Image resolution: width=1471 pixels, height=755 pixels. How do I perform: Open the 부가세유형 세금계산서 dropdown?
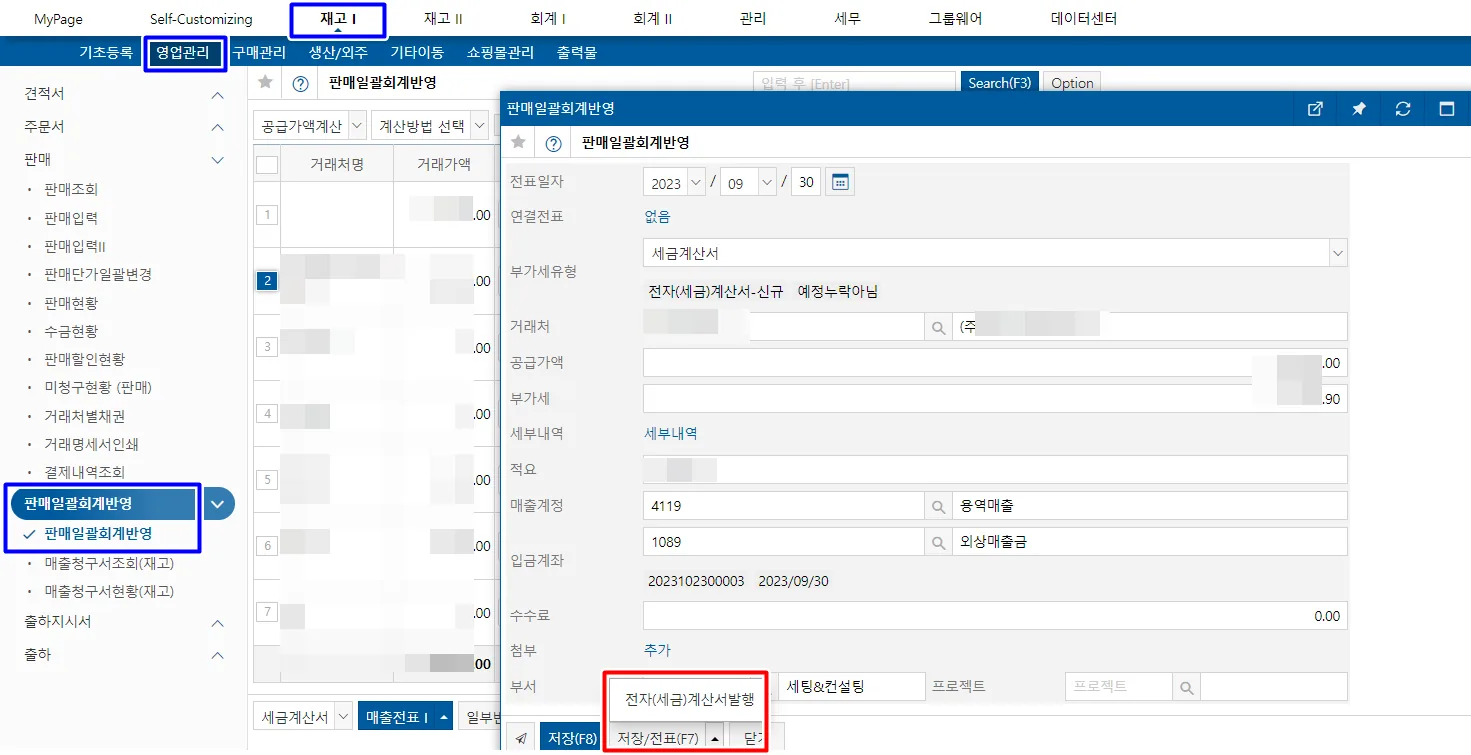coord(995,254)
